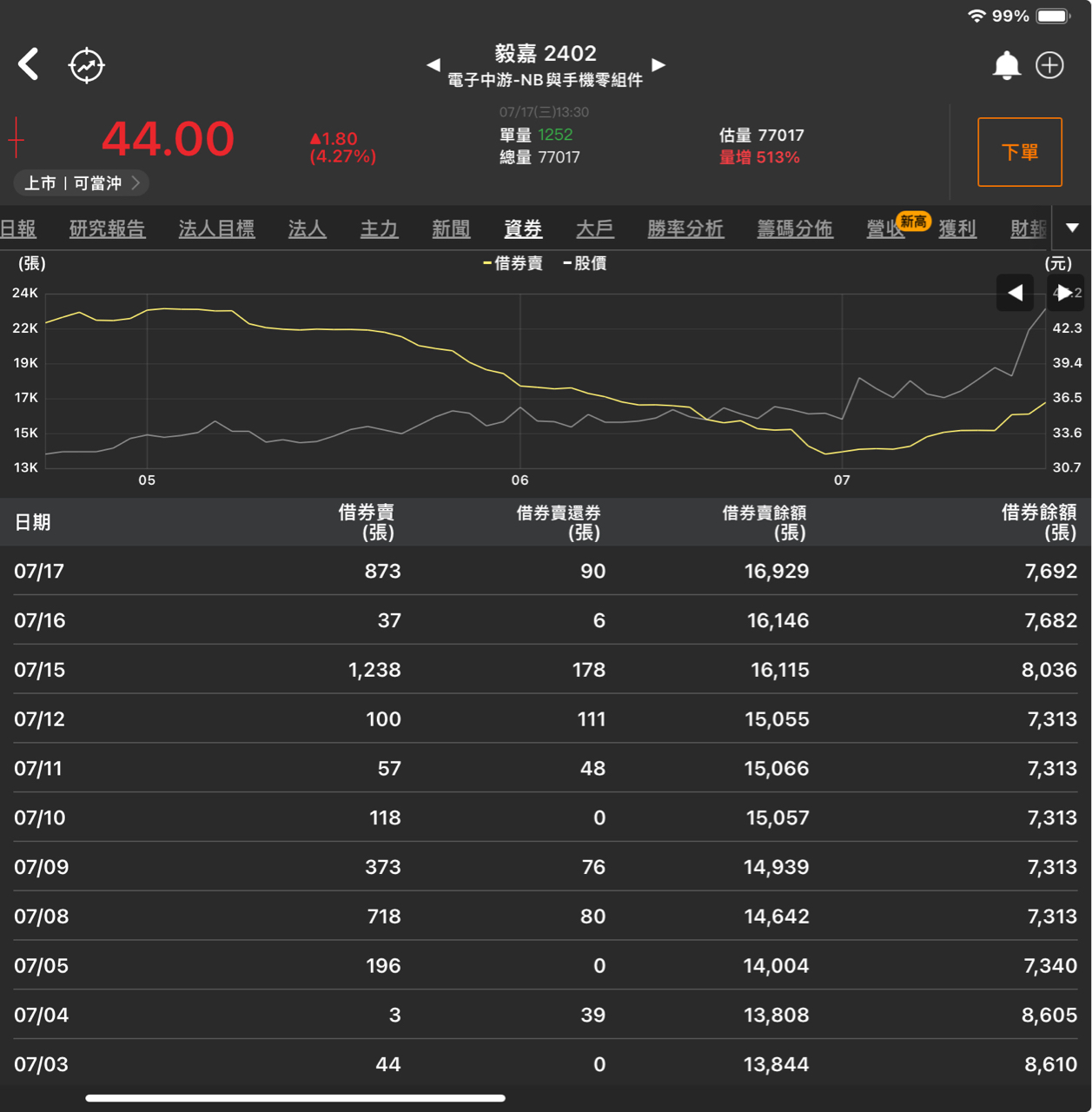The height and width of the screenshot is (1112, 1092).
Task: Expand the hidden tabs with the down arrow
Action: coord(1072,228)
